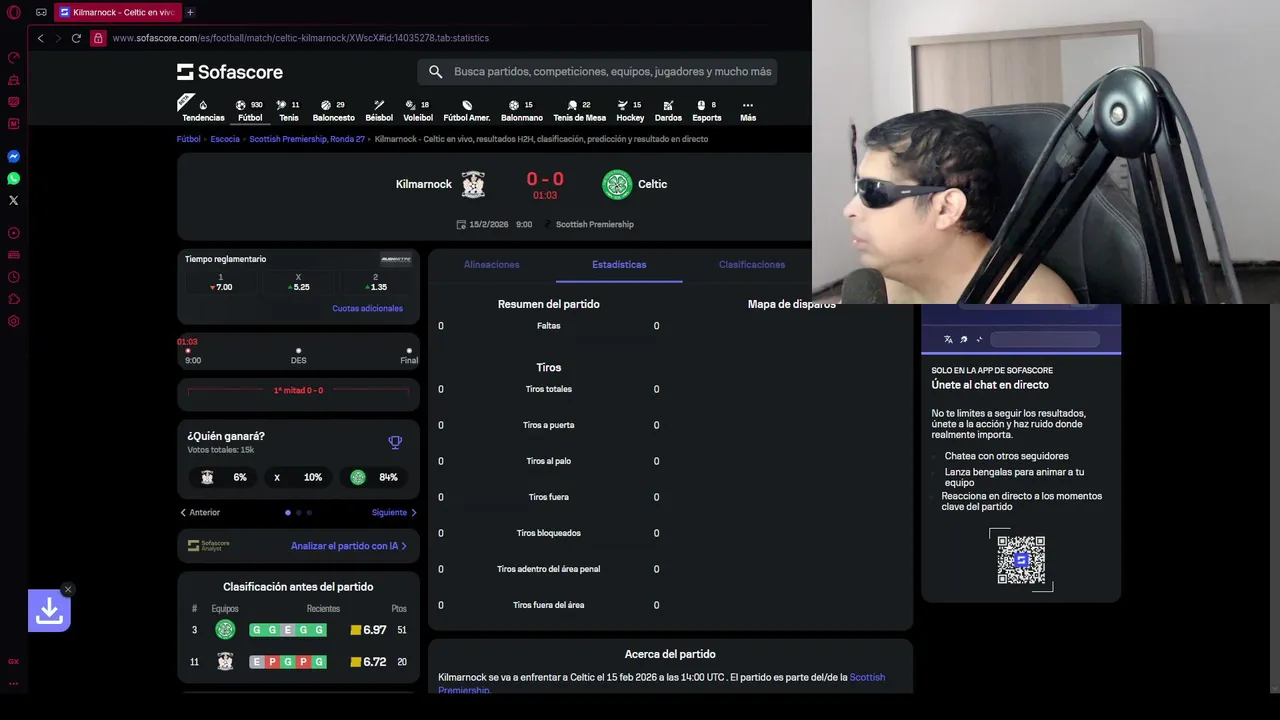
Task: Open Cuotas adicionales link
Action: pos(367,308)
